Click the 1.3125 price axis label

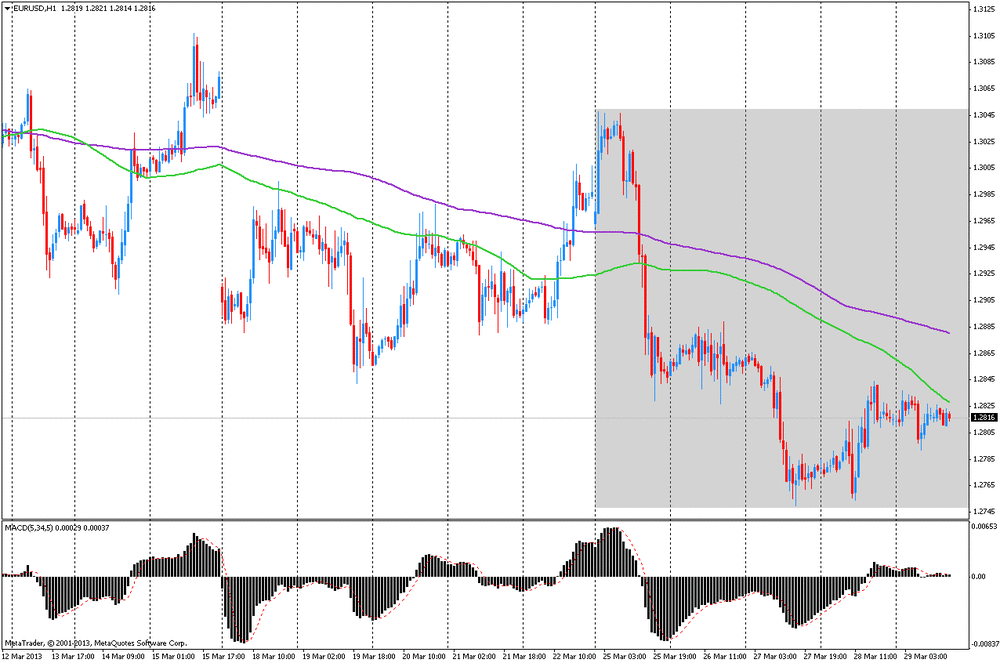pyautogui.click(x=985, y=9)
